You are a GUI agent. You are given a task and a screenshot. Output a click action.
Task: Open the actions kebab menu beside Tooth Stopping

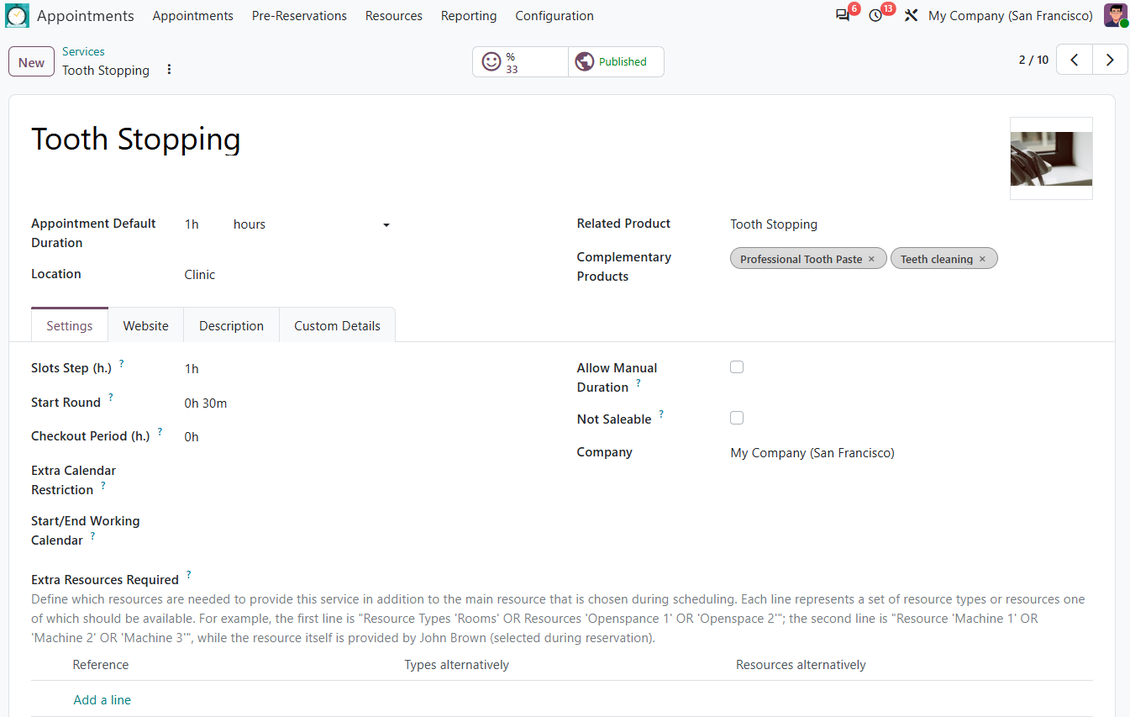point(169,70)
